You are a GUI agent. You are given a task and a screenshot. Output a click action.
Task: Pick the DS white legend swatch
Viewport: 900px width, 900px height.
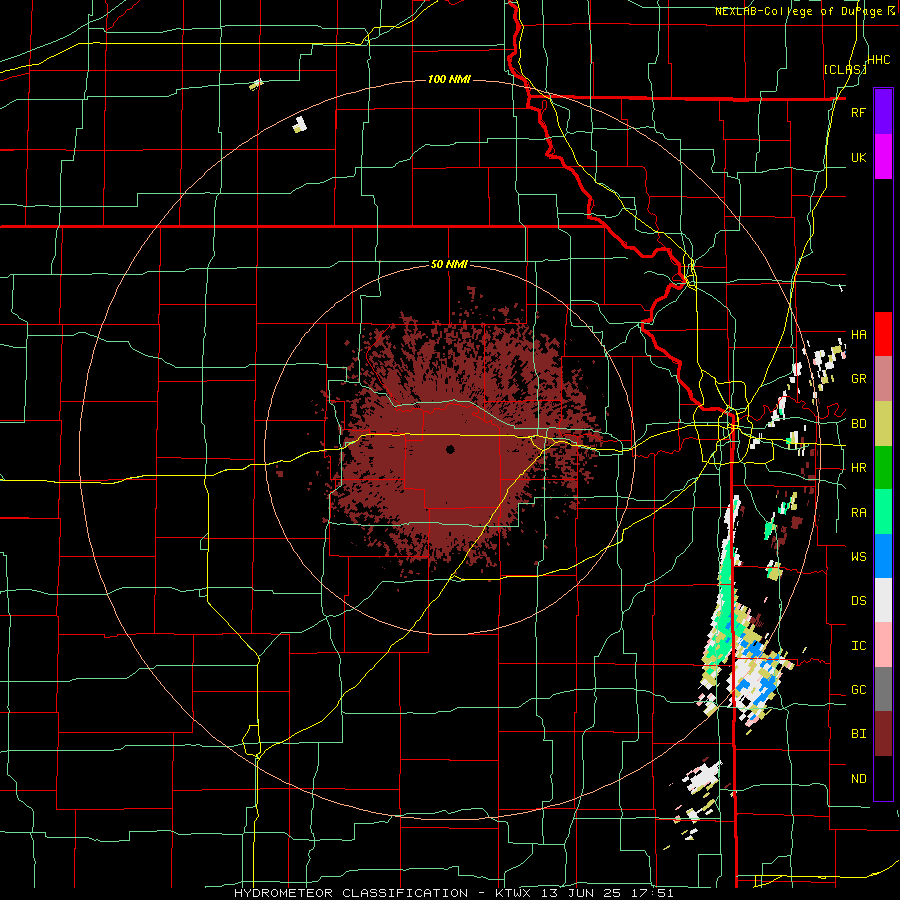pos(883,600)
